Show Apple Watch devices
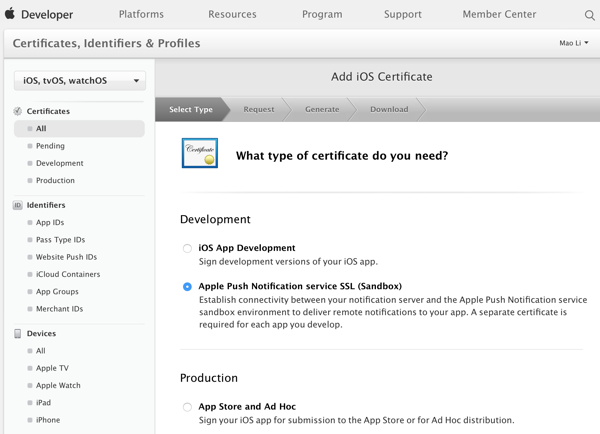Screen dimensions: 600x434 pyautogui.click(x=58, y=385)
